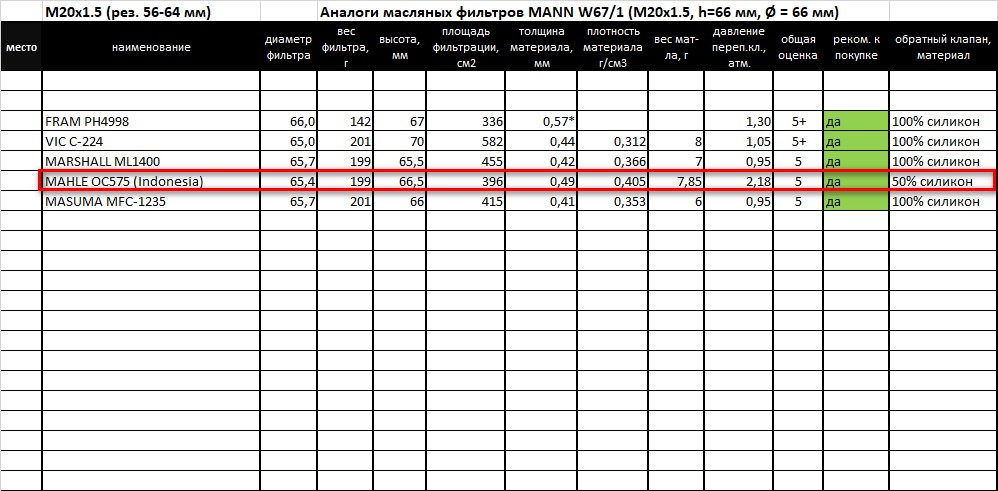Click the 'общая оценка' column header

798,46
